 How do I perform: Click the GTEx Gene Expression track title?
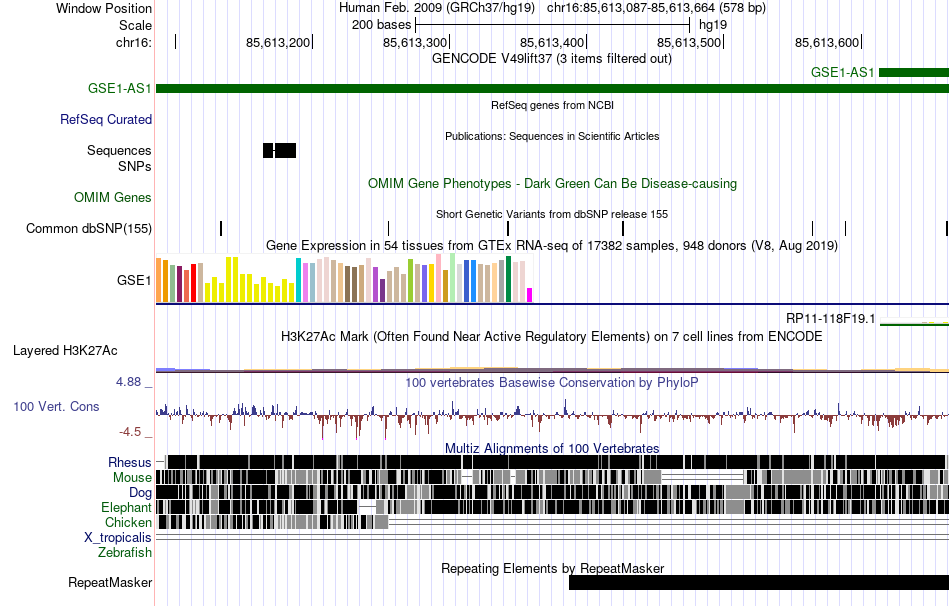(552, 245)
